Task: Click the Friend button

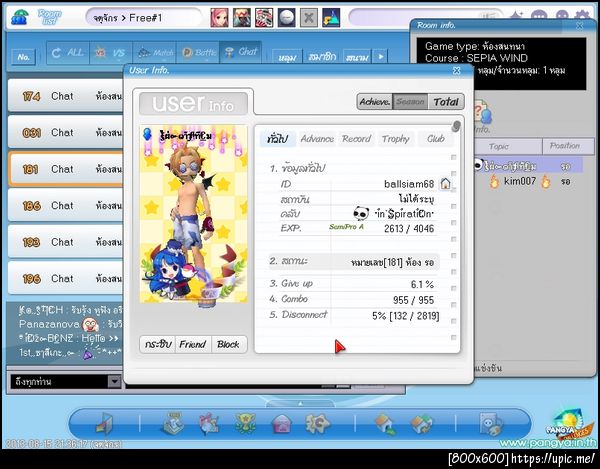Action: [193, 344]
